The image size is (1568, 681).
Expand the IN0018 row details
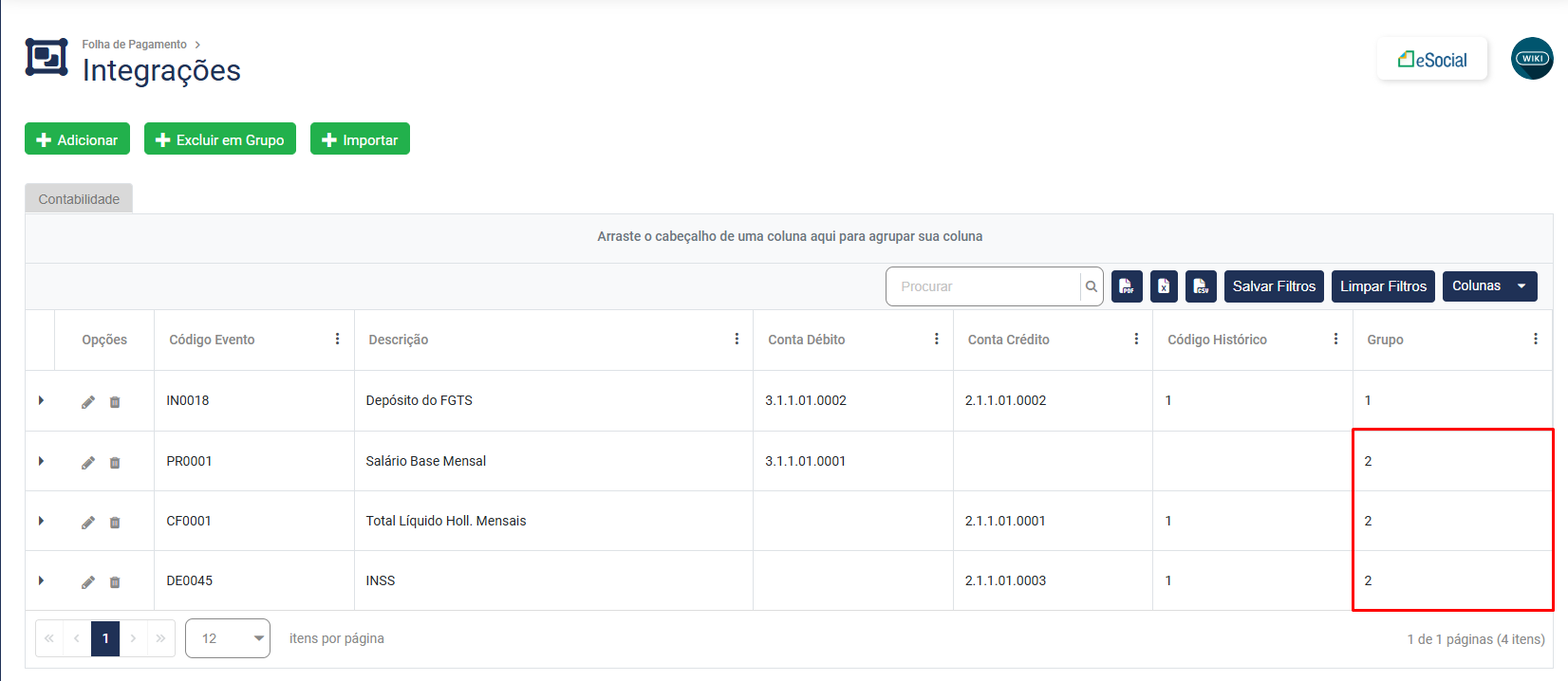(x=41, y=401)
